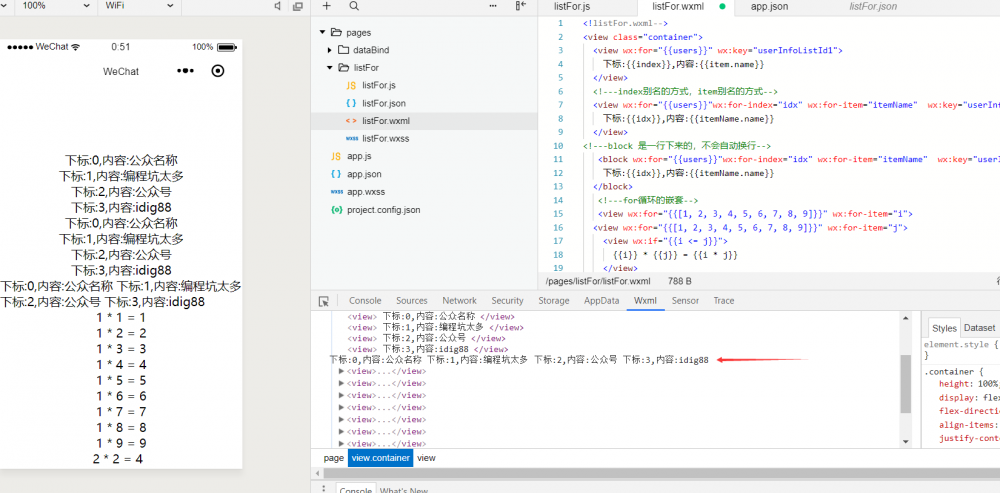
Task: Open listFor.wxss in the file tree
Action: (385, 139)
